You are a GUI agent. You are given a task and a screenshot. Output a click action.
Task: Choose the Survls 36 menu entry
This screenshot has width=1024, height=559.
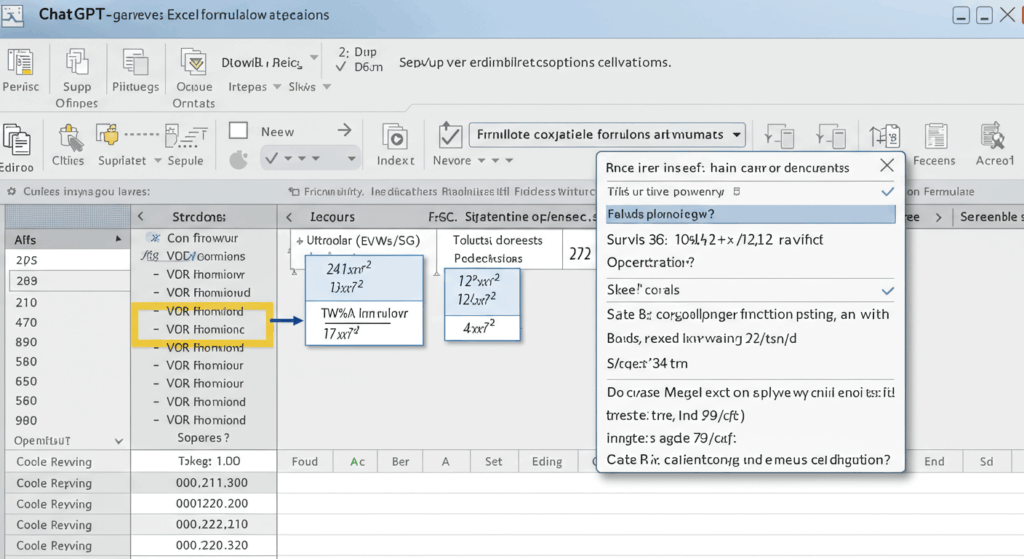click(714, 240)
